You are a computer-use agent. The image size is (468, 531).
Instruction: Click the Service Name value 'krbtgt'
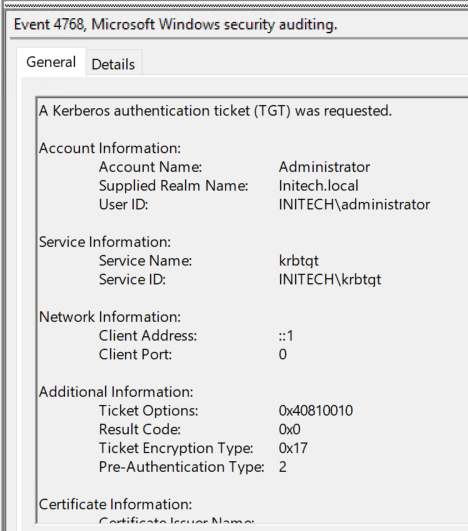click(x=299, y=261)
